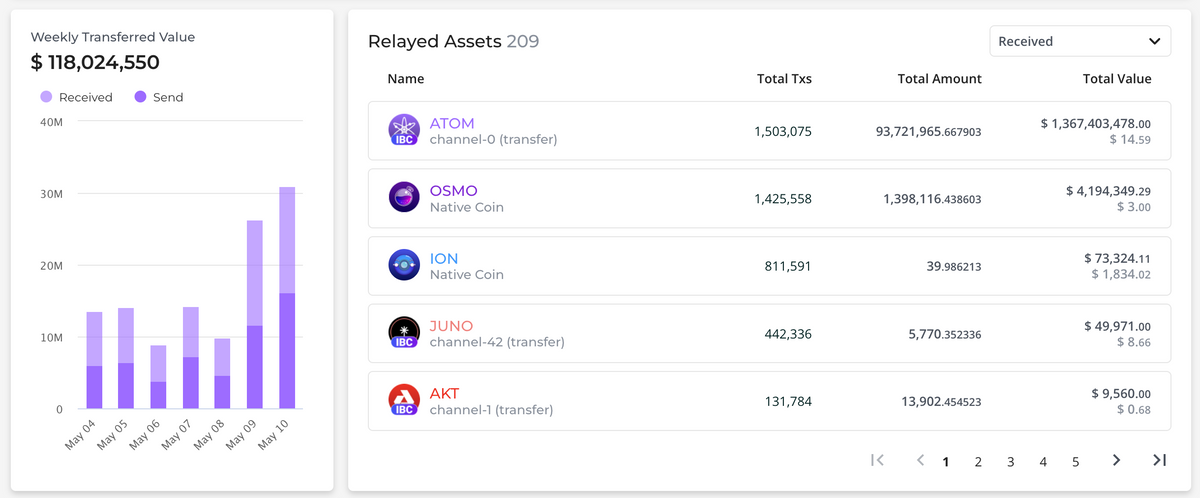Open the ATOM asset link
The image size is (1200, 498).
[x=451, y=123]
